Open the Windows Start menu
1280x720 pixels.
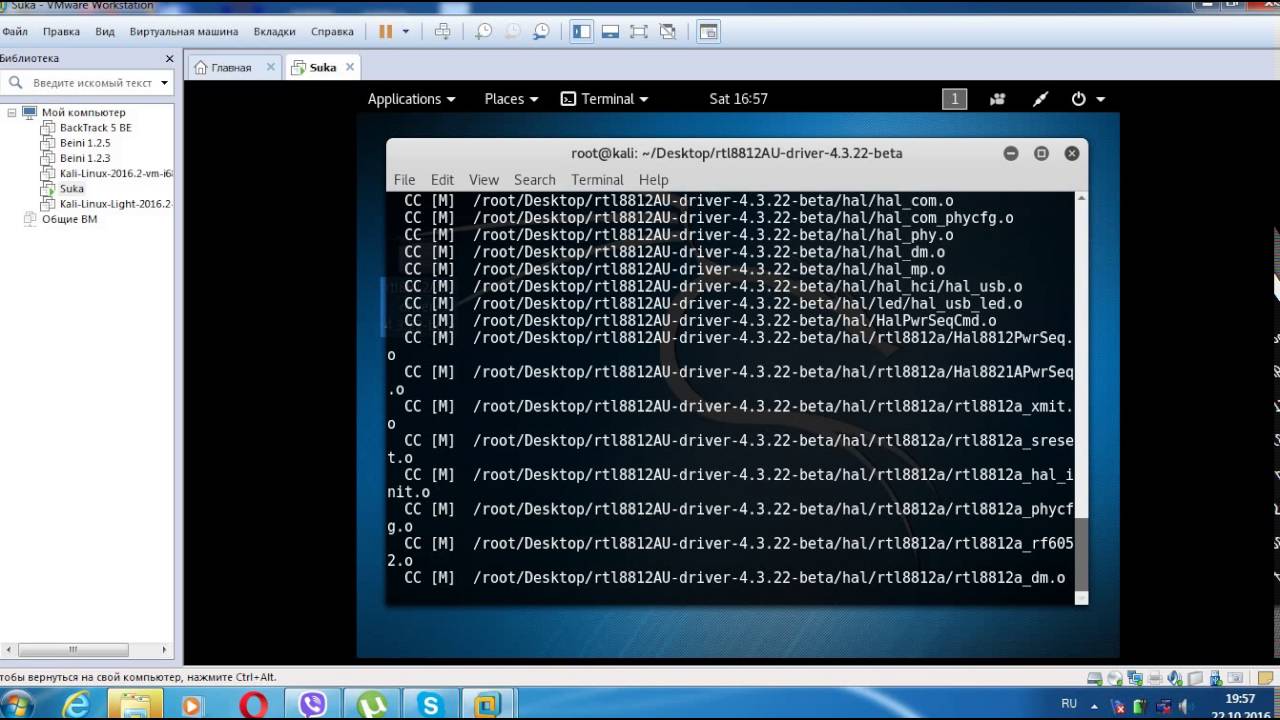(x=18, y=705)
